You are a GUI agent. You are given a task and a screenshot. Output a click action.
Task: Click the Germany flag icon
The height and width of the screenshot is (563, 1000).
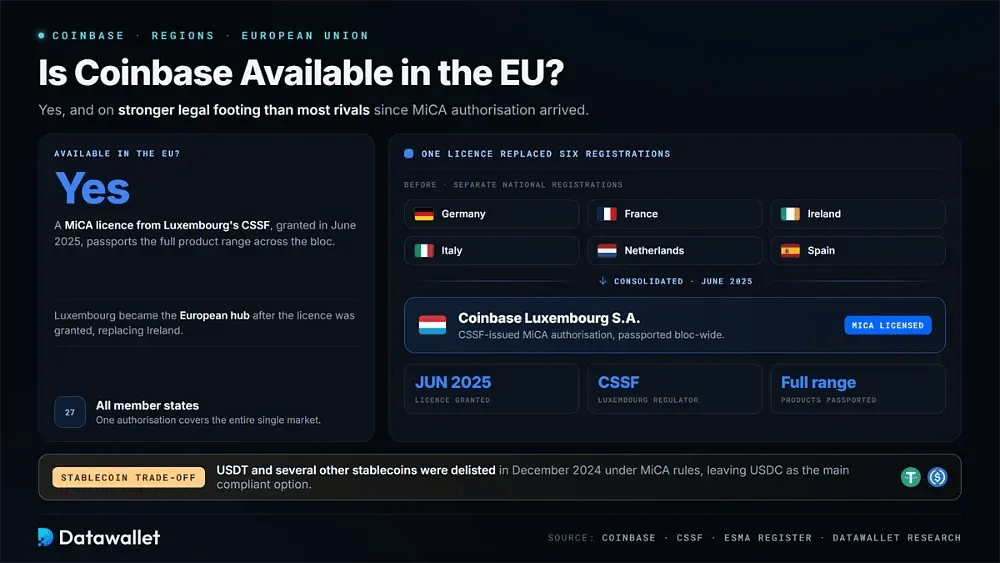pyautogui.click(x=424, y=214)
